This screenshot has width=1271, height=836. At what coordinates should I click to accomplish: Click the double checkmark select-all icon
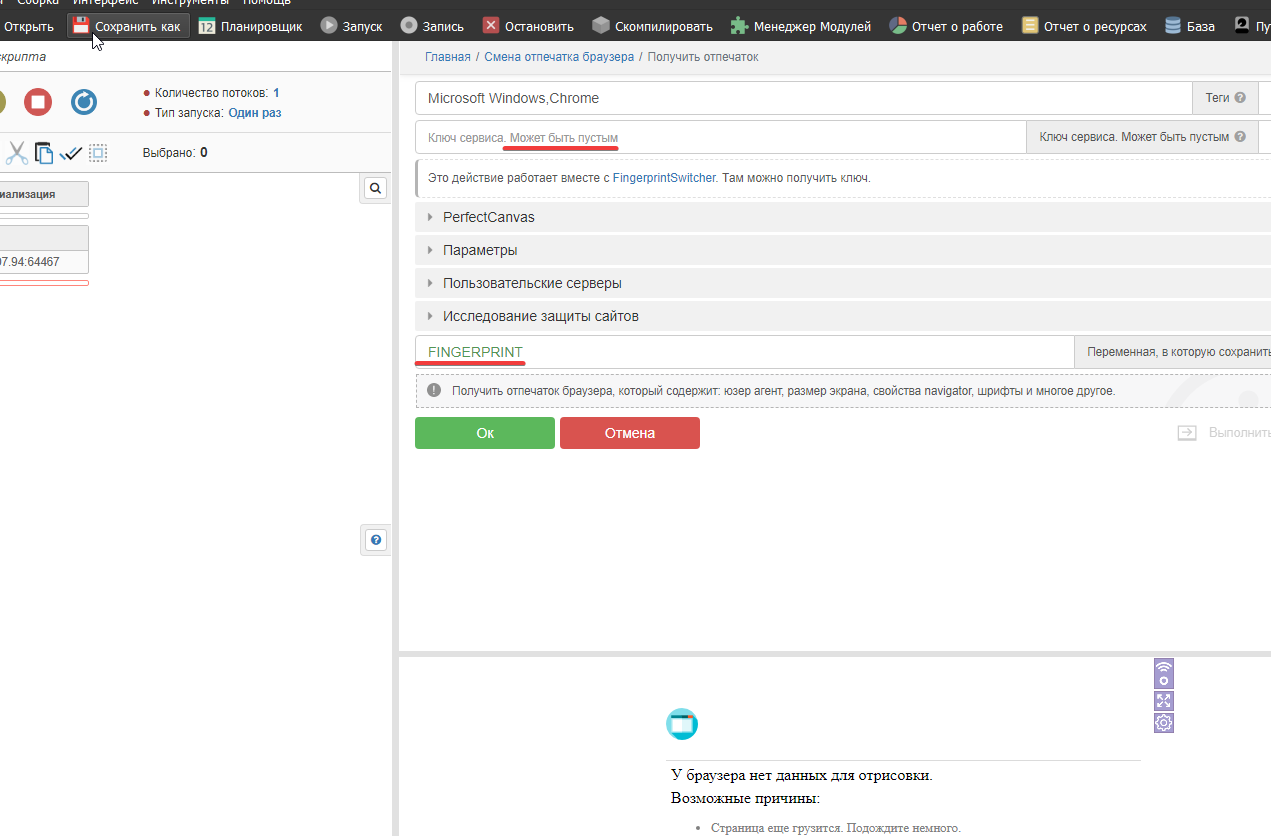[x=71, y=153]
